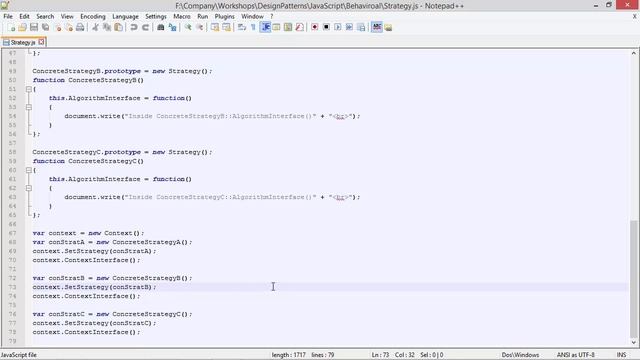Screen dimensions: 640x360
Task: Click the Open file folder icon
Action: click(22, 27)
